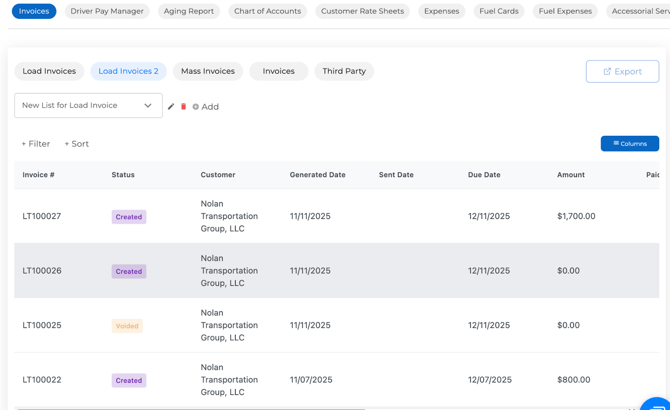The image size is (670, 410).
Task: Select the Mass Invoices tab
Action: tap(207, 71)
